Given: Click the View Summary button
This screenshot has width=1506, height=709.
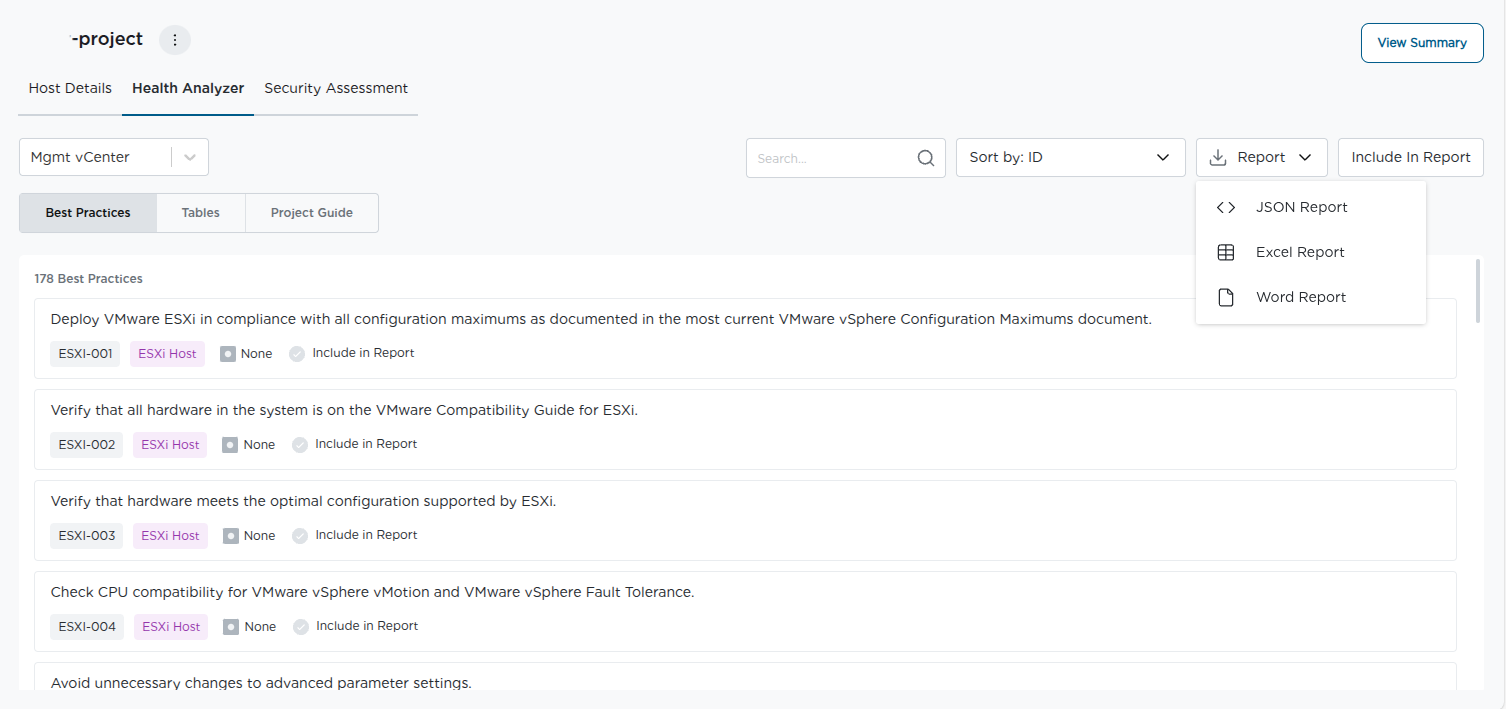Looking at the screenshot, I should [1421, 43].
